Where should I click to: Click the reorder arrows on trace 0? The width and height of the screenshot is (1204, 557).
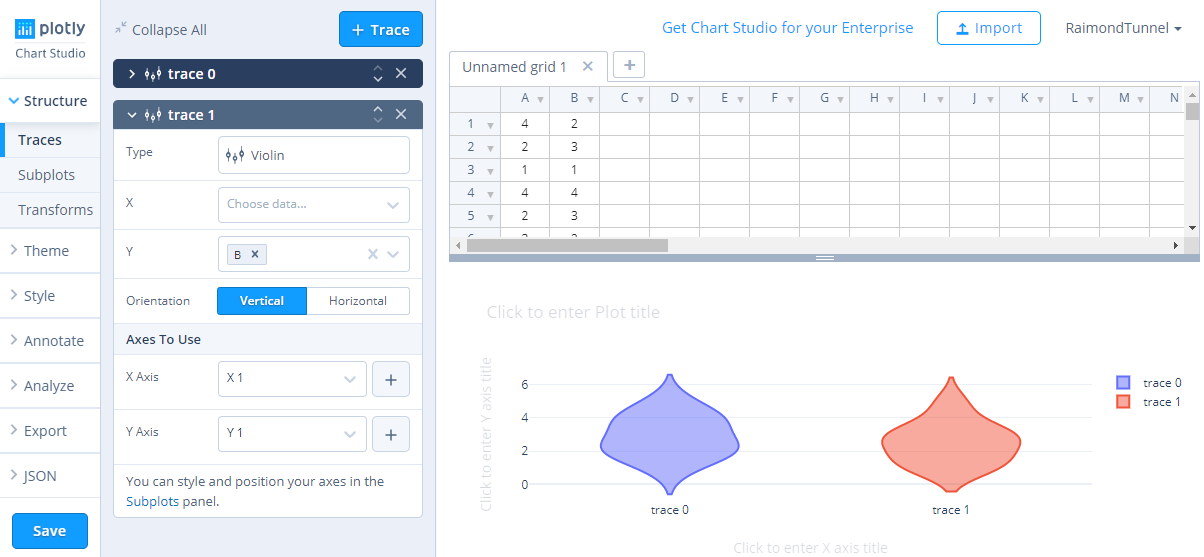pos(378,74)
